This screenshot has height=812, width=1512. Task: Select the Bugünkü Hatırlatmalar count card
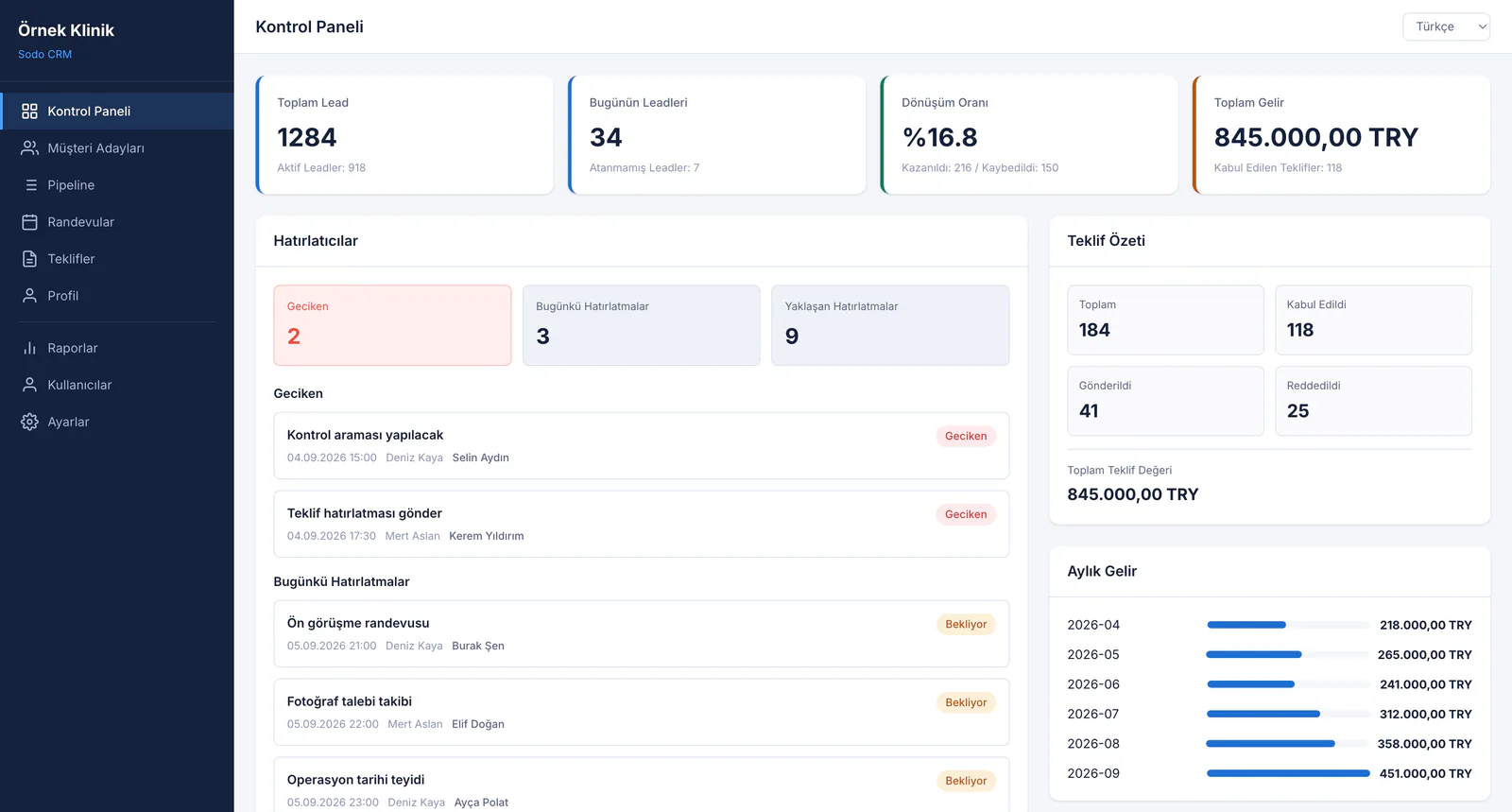(641, 325)
